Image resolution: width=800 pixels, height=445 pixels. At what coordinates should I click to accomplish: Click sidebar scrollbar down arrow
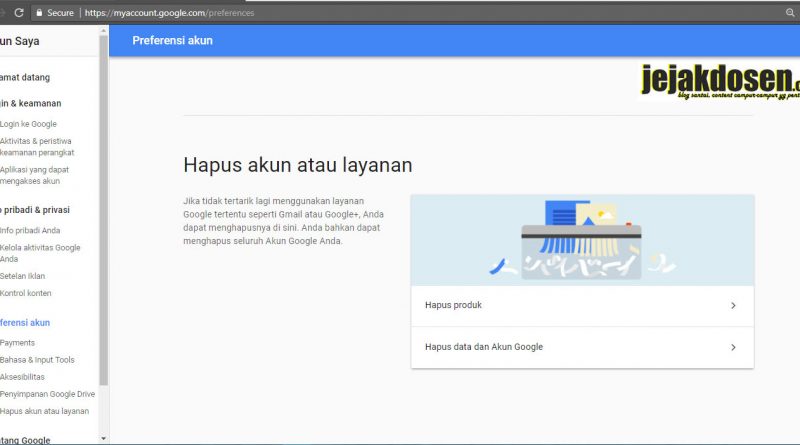click(104, 438)
